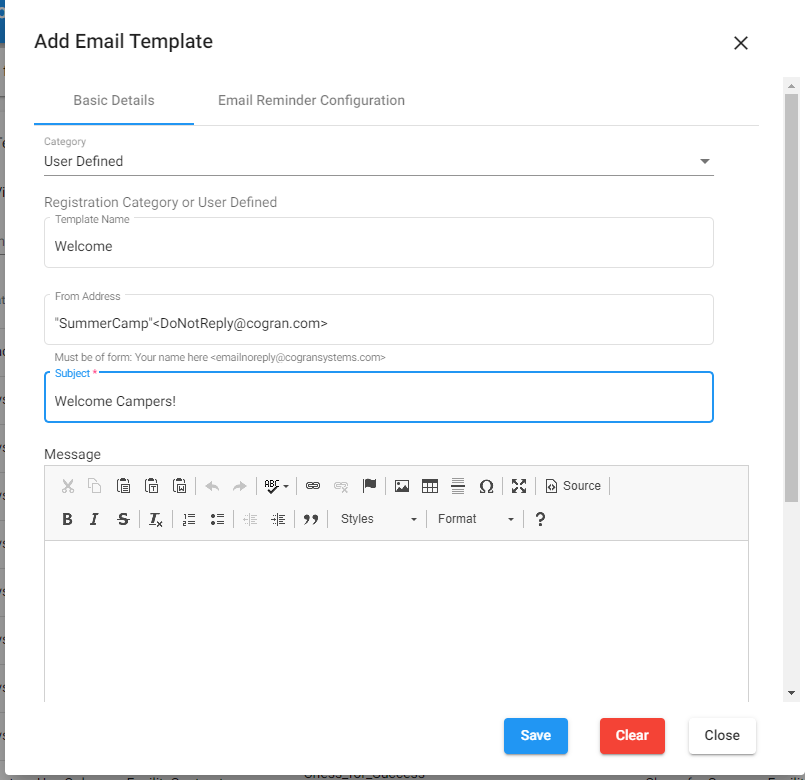This screenshot has height=780, width=805.
Task: Open the Category dropdown showing User Defined
Action: pos(379,161)
